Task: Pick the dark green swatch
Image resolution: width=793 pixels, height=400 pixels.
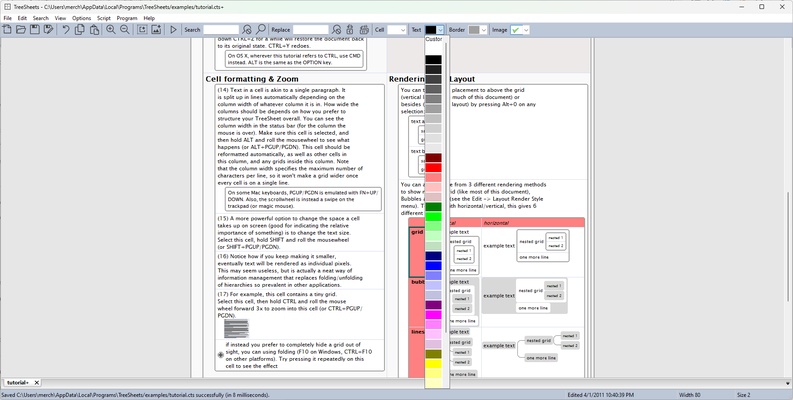Action: 433,207
